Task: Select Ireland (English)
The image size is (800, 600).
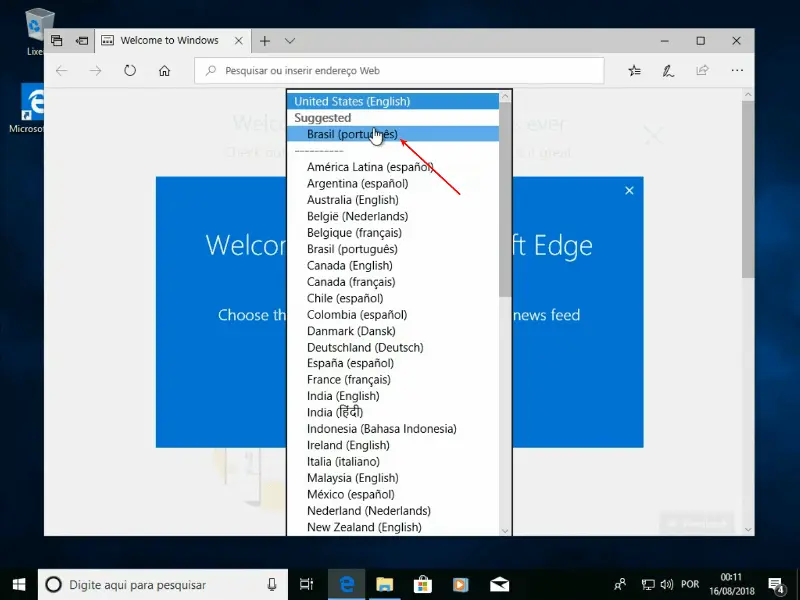Action: tap(393, 445)
